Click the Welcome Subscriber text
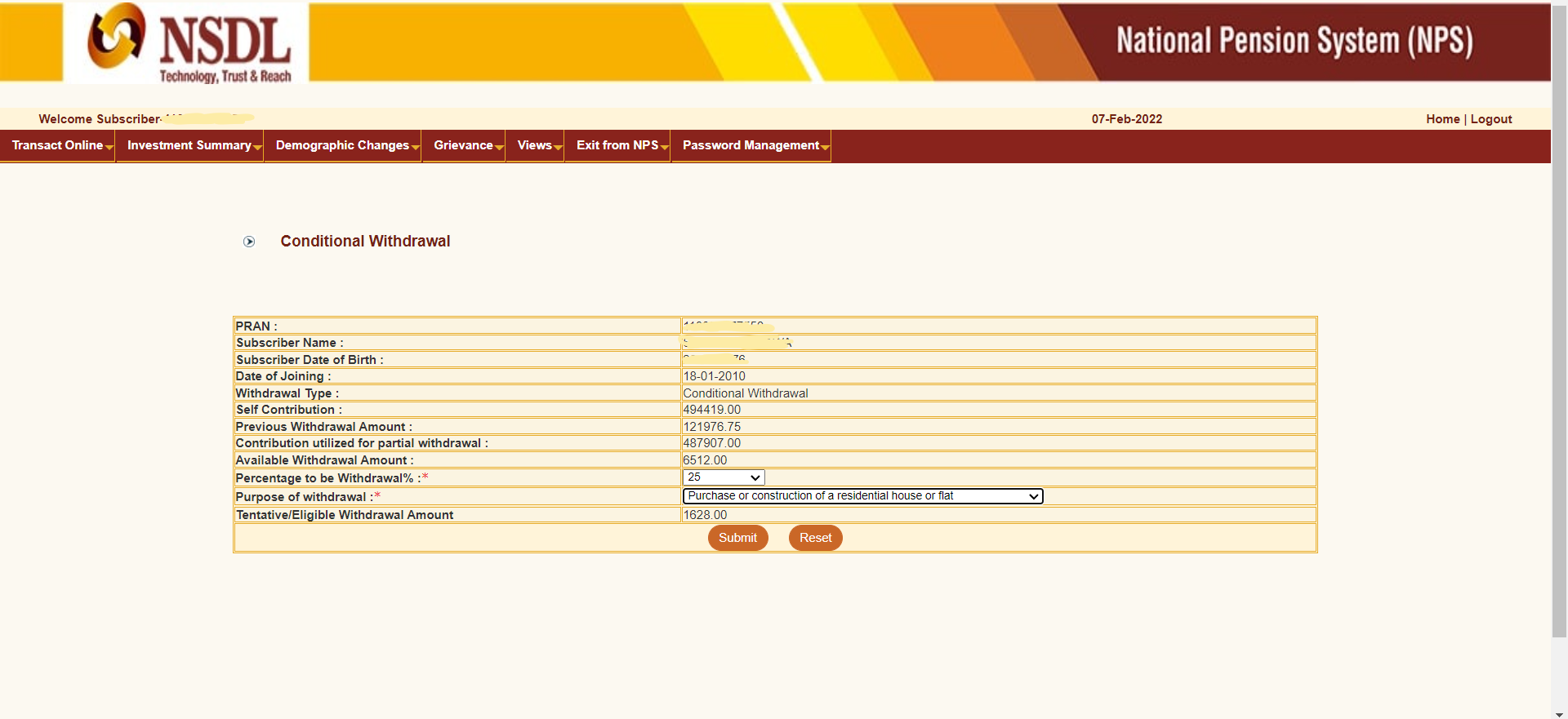This screenshot has height=719, width=1568. click(100, 119)
